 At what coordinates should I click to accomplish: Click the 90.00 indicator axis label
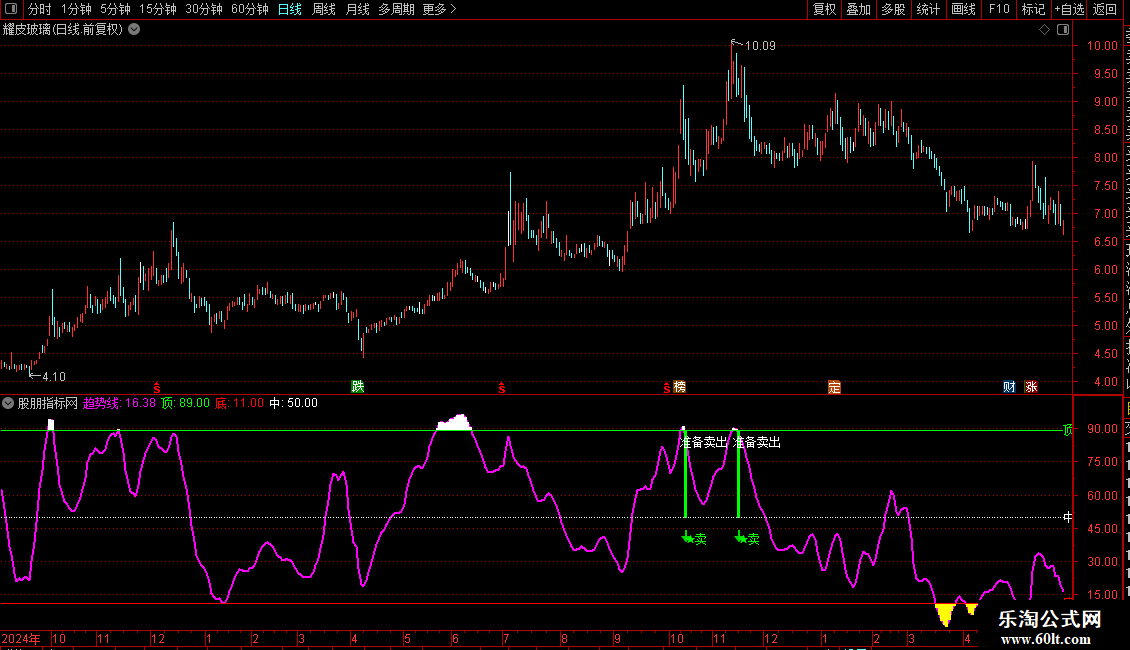(x=1102, y=429)
